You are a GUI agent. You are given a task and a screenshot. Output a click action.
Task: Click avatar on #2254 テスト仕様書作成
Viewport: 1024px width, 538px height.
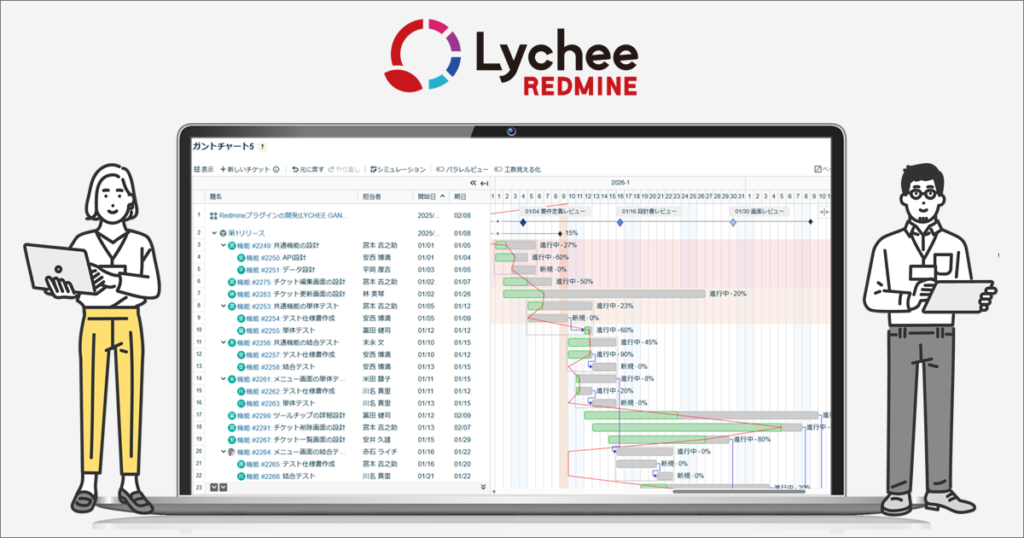coord(240,318)
